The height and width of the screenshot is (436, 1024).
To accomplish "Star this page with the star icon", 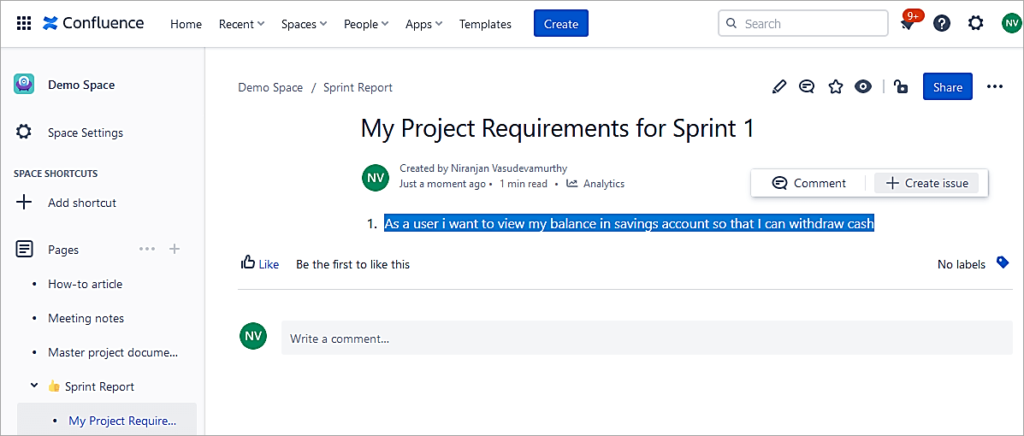I will (x=835, y=87).
